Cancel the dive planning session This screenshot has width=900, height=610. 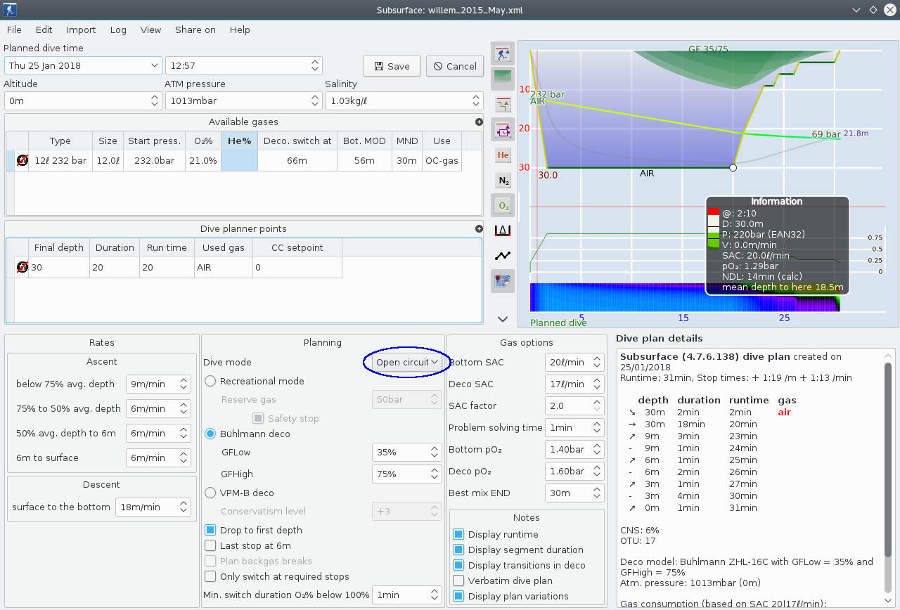[x=454, y=65]
